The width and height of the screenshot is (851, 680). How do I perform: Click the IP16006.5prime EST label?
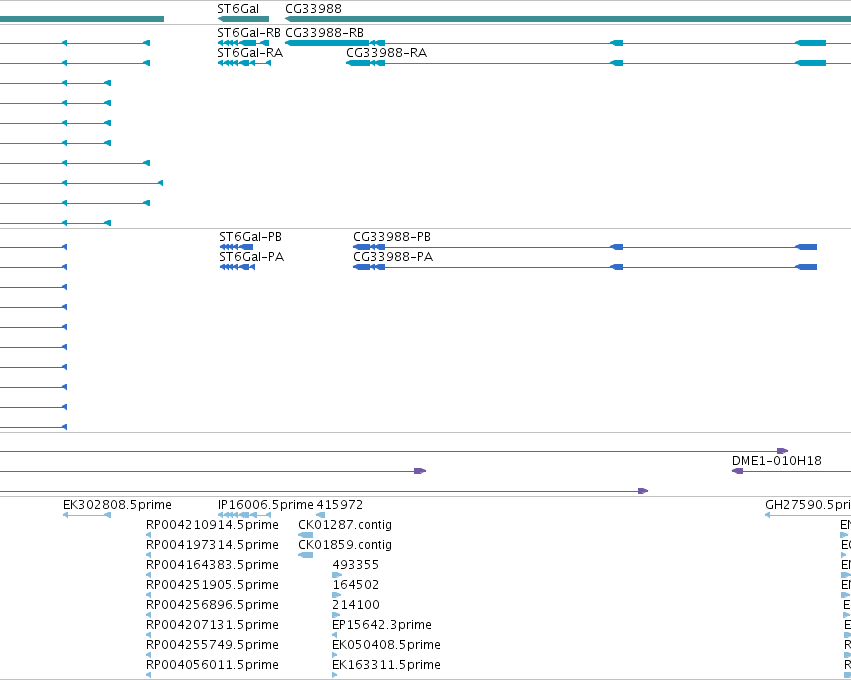265,505
